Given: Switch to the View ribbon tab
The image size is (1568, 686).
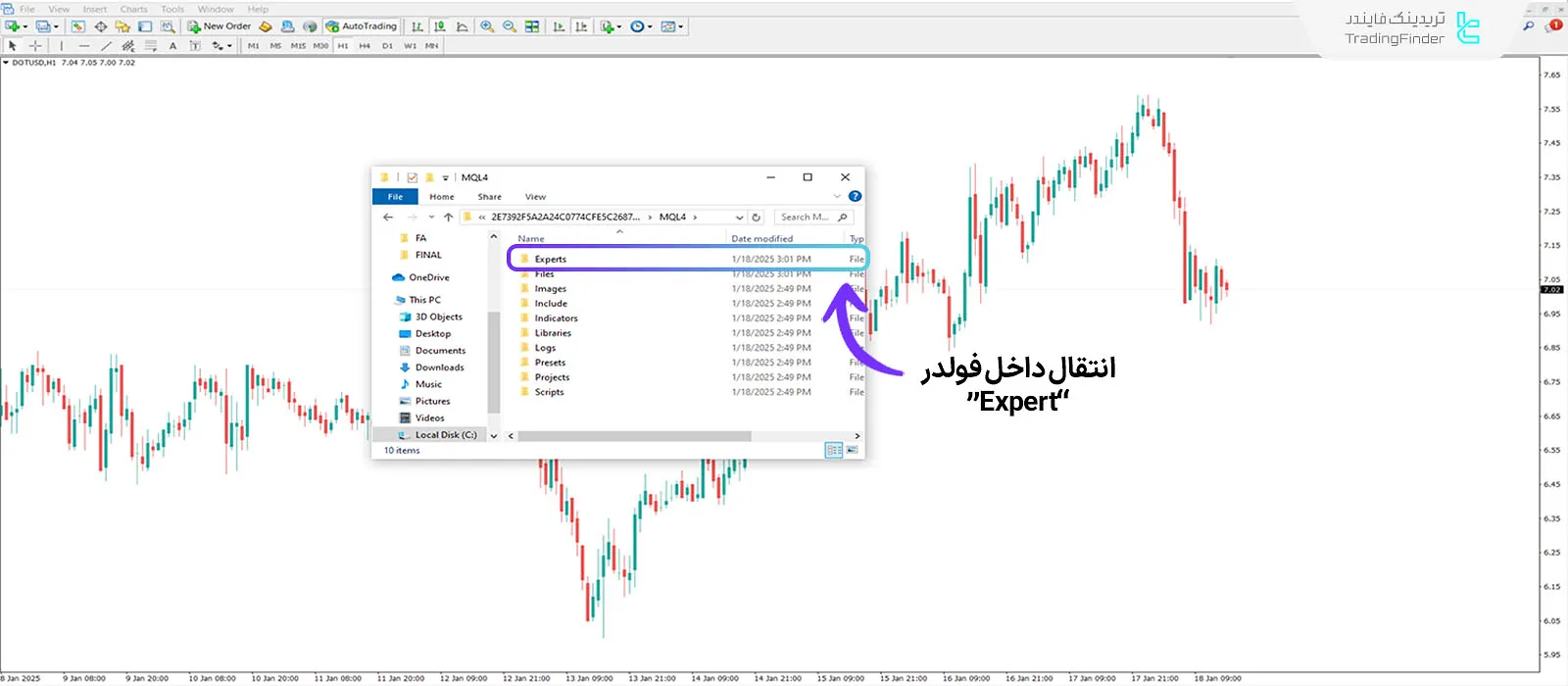Looking at the screenshot, I should pos(535,197).
